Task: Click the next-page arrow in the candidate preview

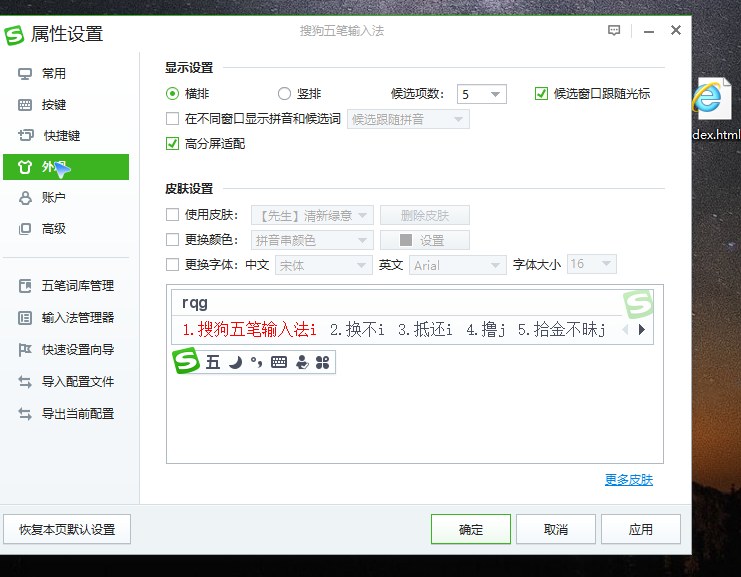Action: pyautogui.click(x=641, y=329)
